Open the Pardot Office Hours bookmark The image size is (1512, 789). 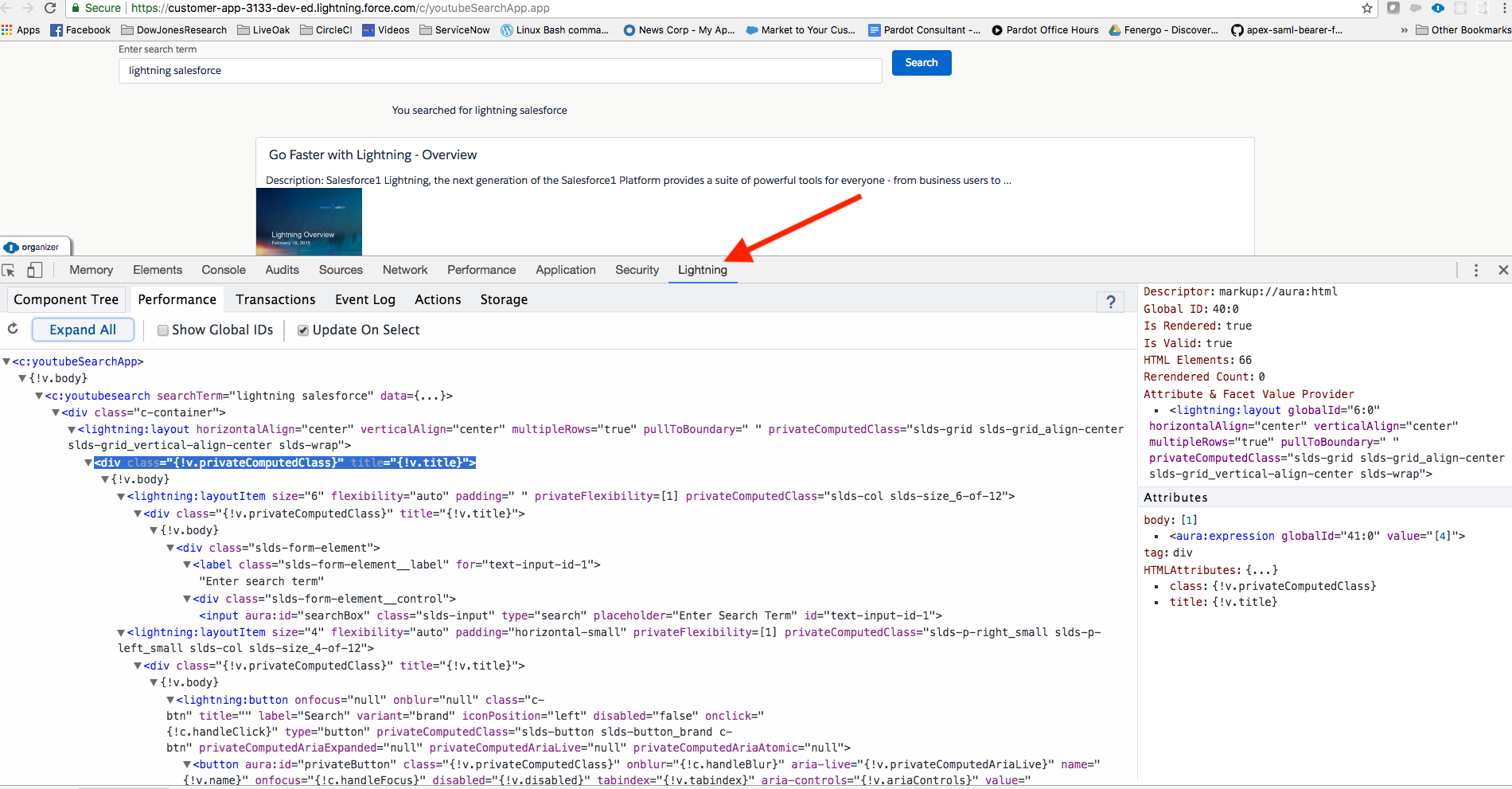(1045, 30)
